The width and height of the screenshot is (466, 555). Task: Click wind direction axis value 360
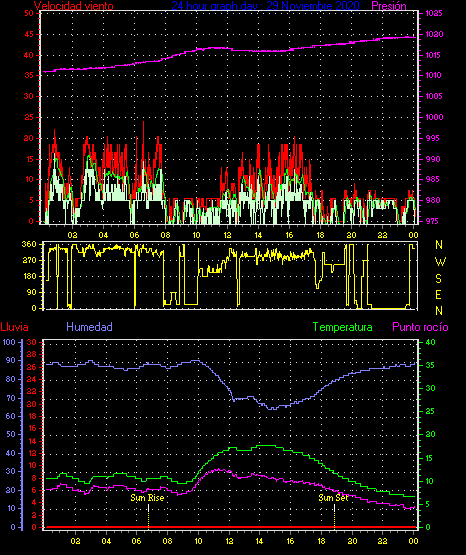pyautogui.click(x=29, y=244)
